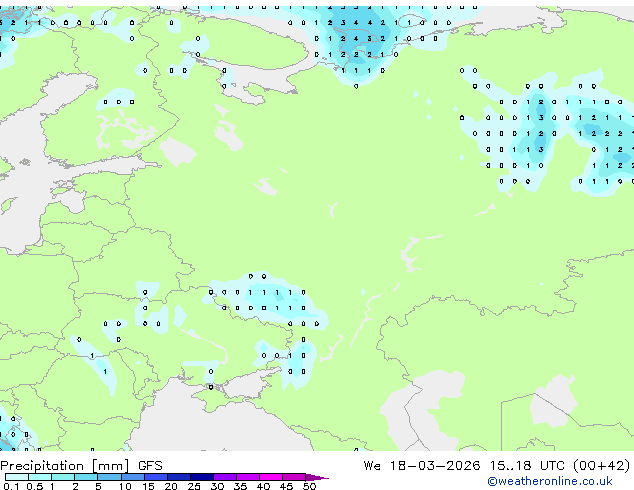
Task: Select the 20–25 mm dark blue swatch
Action: pos(179,477)
